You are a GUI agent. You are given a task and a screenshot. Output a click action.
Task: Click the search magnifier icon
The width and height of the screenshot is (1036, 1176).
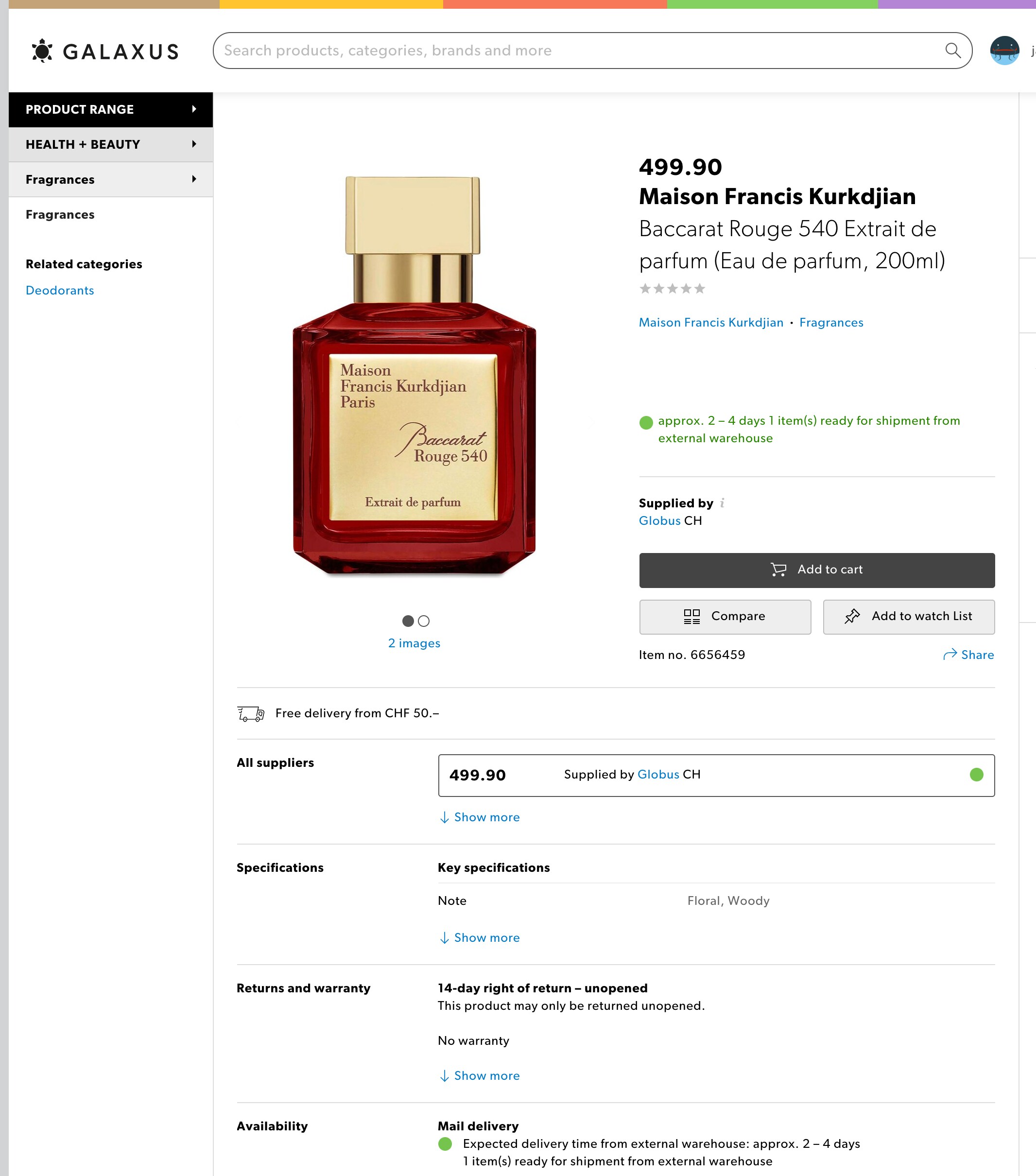952,51
